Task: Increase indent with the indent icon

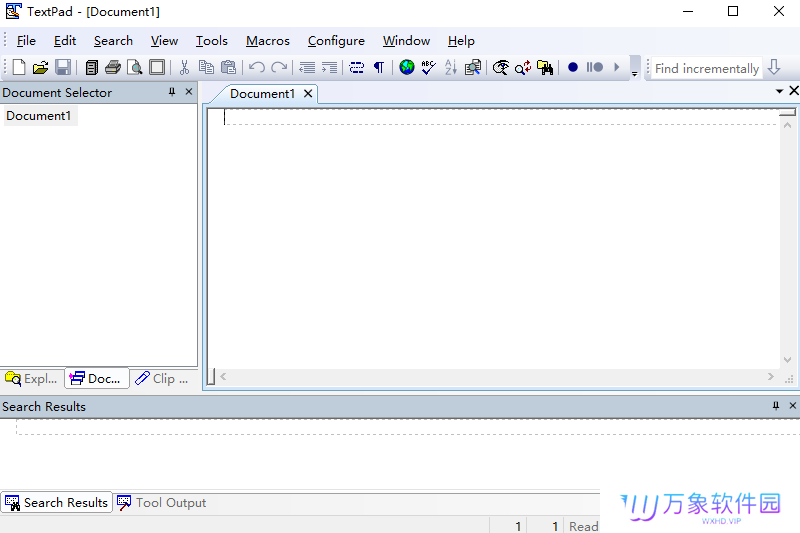Action: (x=330, y=67)
